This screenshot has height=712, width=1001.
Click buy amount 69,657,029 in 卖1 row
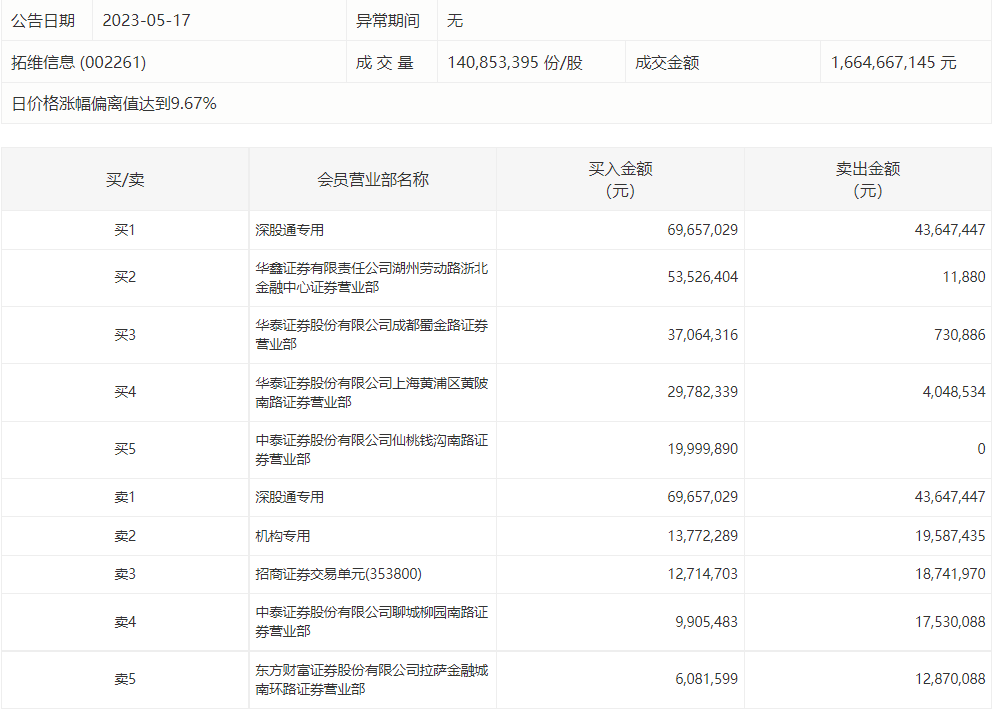click(x=702, y=497)
